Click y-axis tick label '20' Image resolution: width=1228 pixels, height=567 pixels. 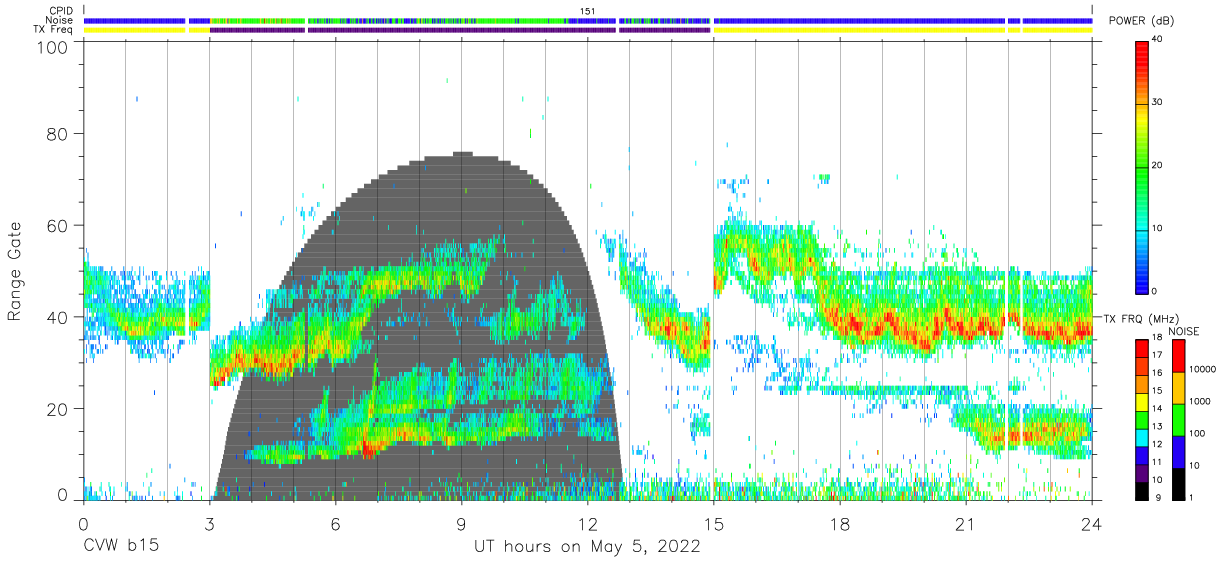tap(59, 409)
